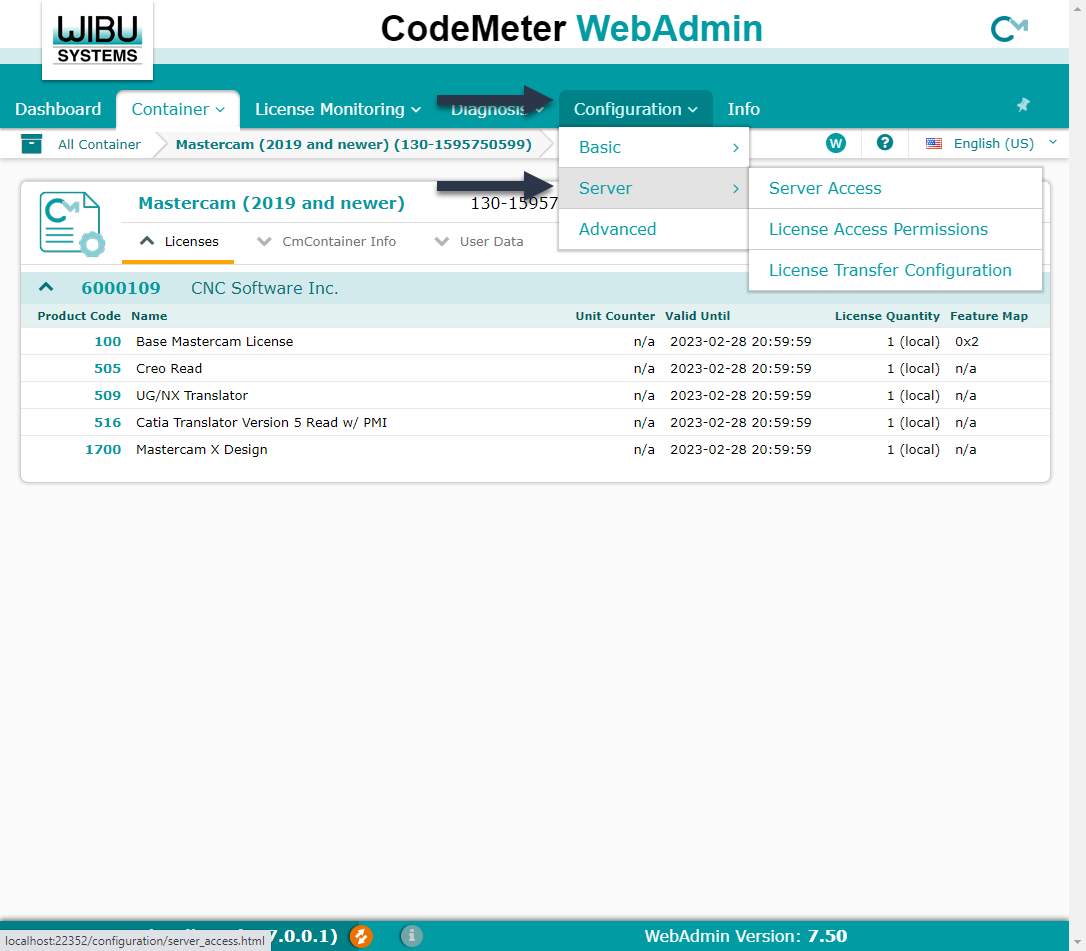Open the Container menu

pos(178,109)
